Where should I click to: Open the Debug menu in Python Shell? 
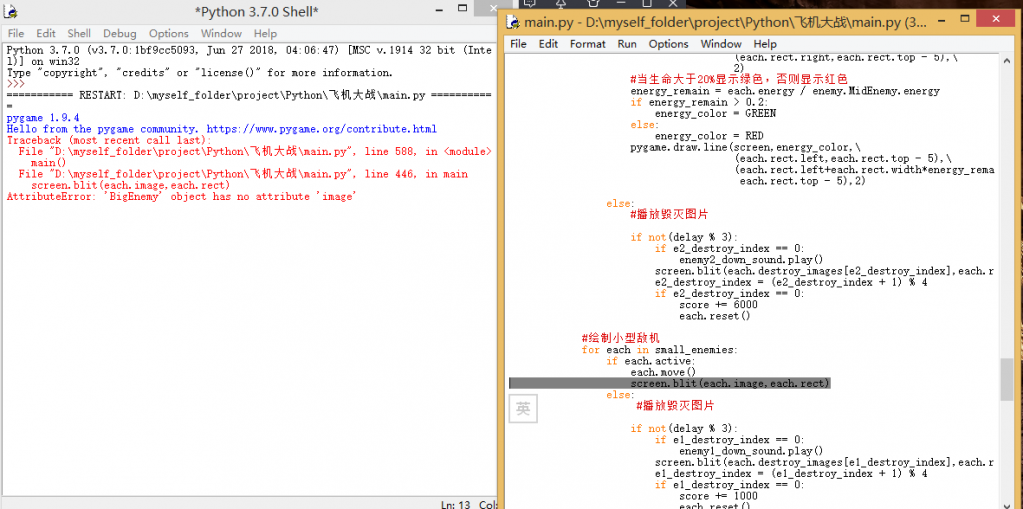click(119, 33)
